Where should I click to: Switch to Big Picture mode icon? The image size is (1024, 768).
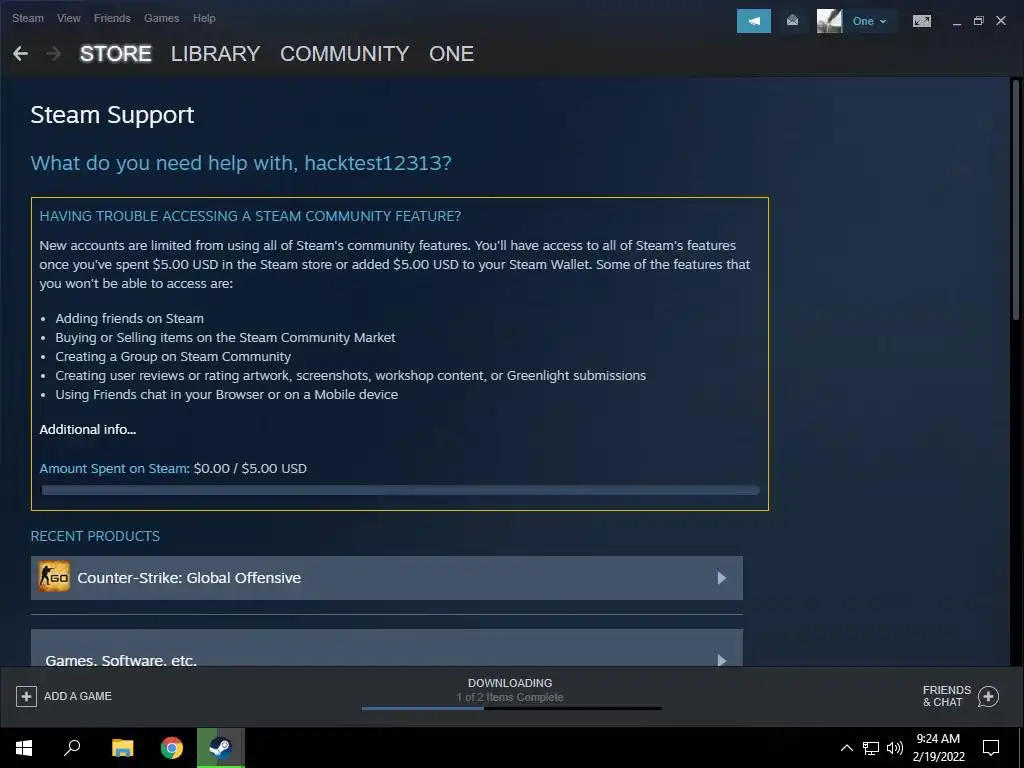click(921, 21)
